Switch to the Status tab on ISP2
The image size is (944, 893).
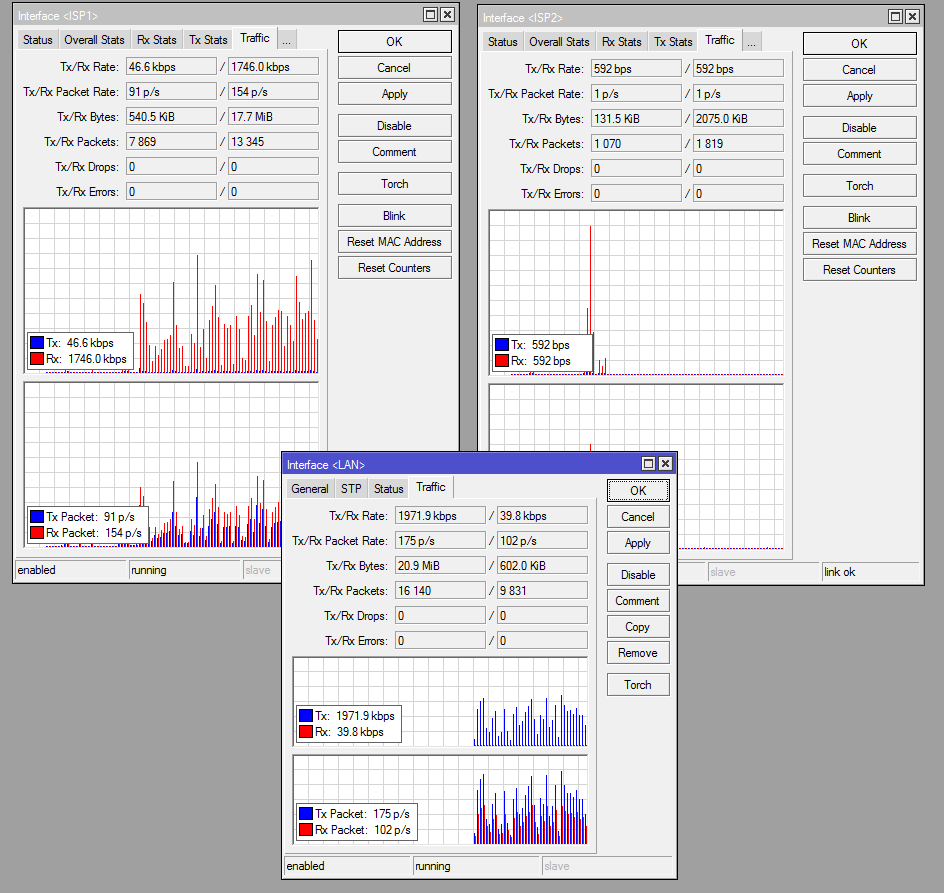[x=502, y=41]
